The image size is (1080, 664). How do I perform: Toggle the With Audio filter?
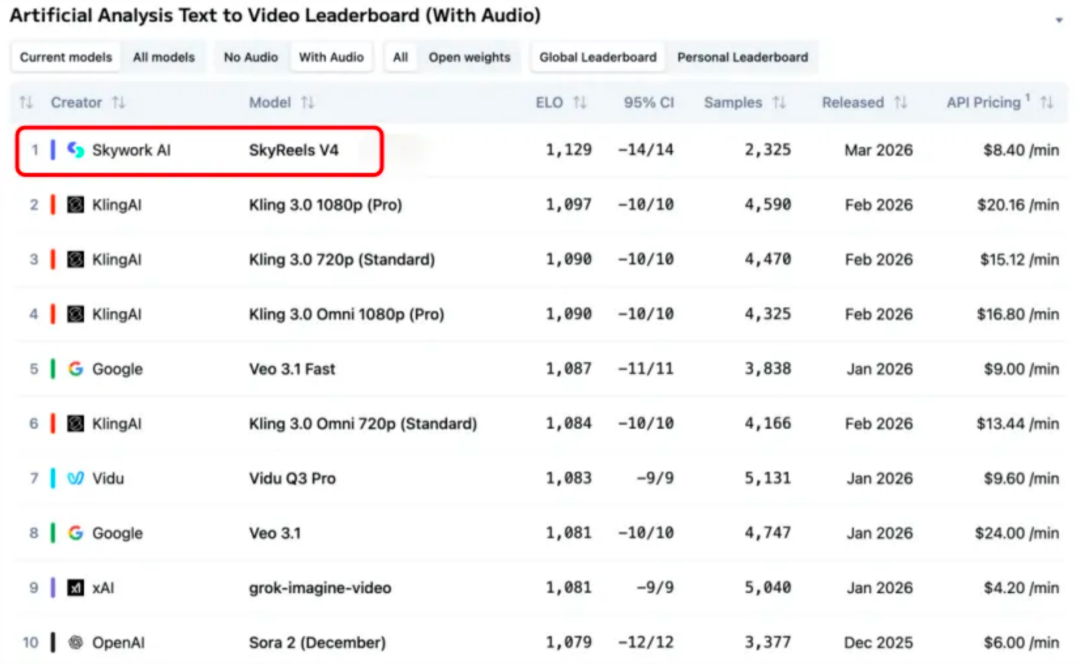(x=331, y=57)
